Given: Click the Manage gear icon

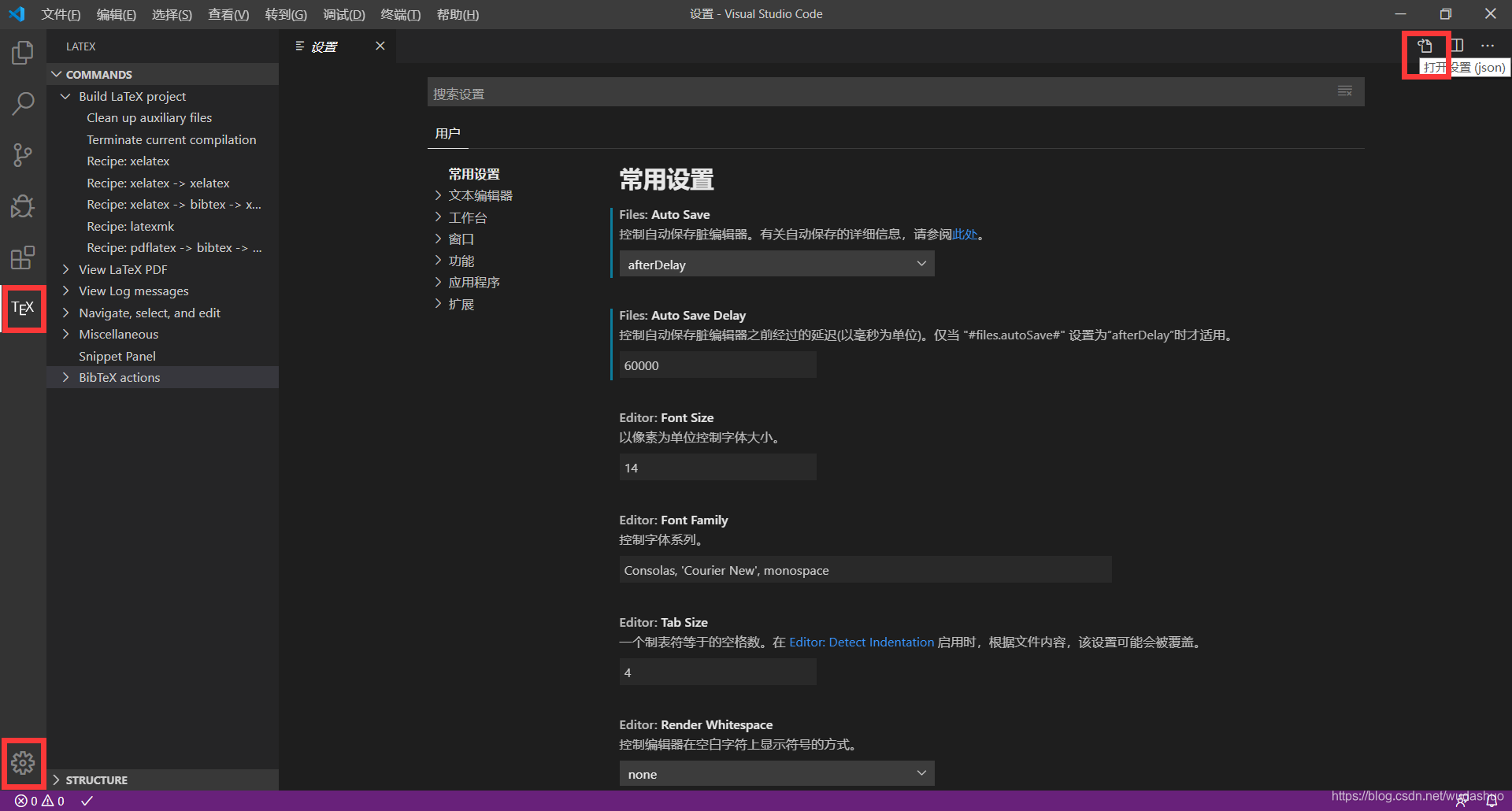Looking at the screenshot, I should click(x=23, y=762).
